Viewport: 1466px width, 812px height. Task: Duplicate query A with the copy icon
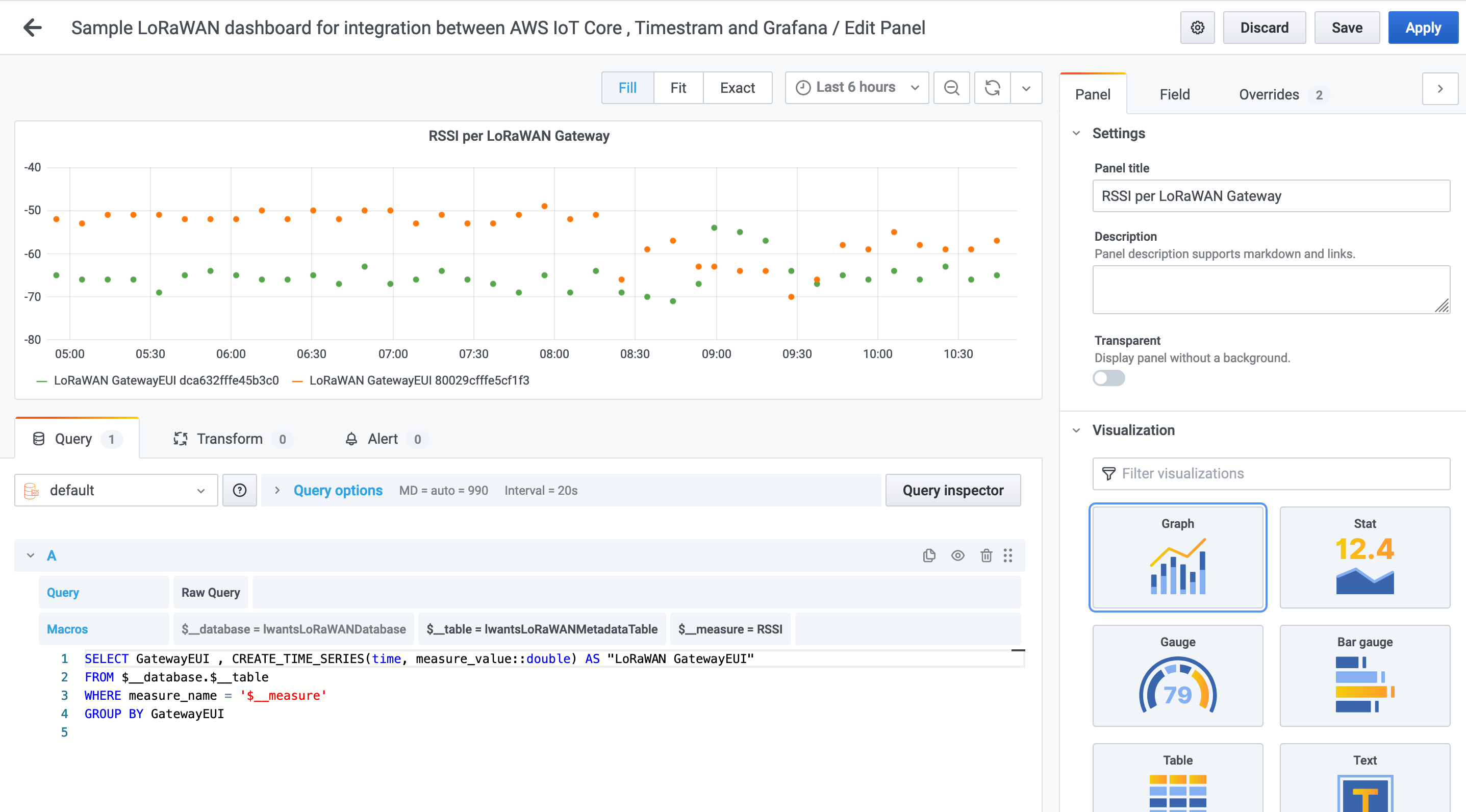coord(929,555)
